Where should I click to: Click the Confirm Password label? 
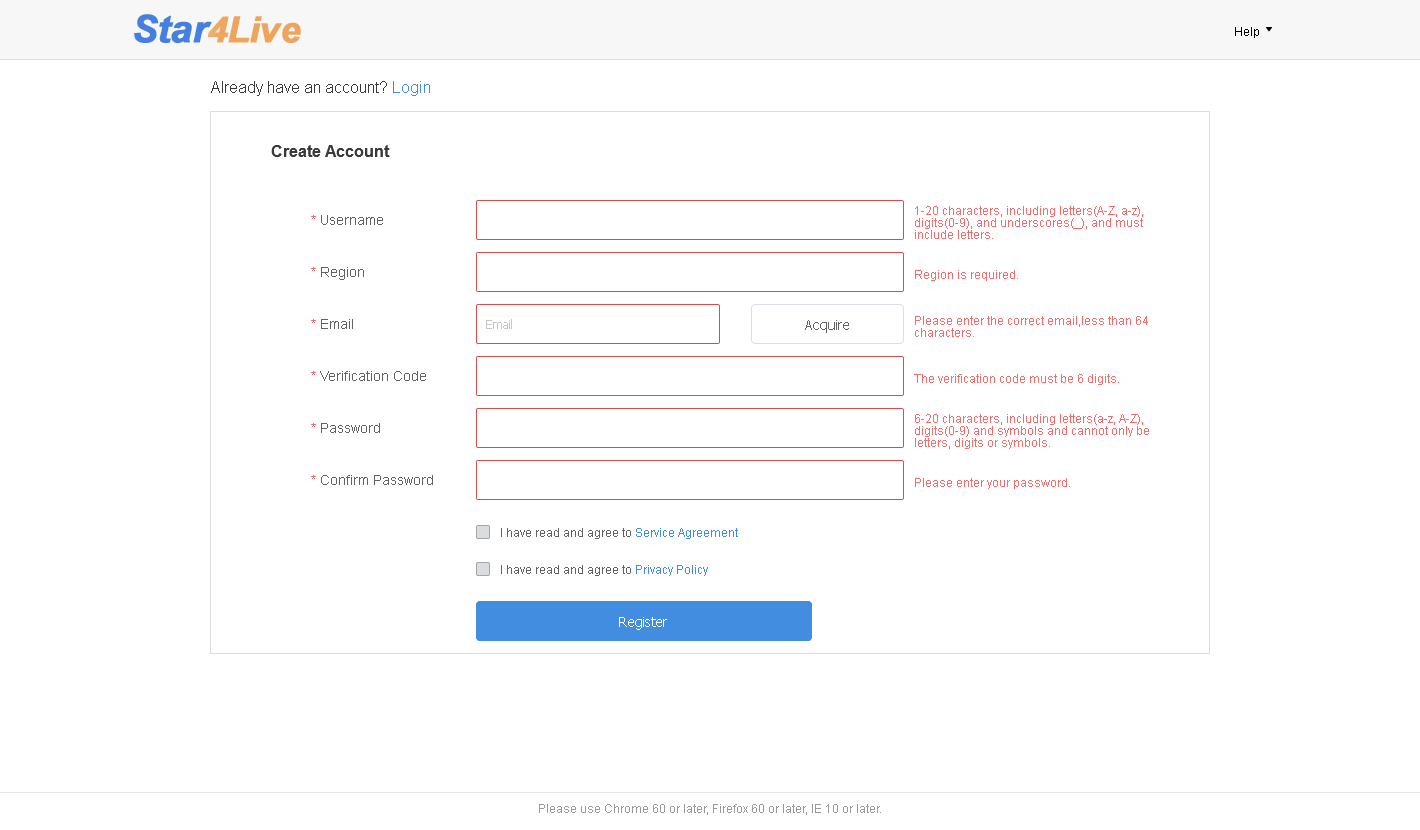377,480
